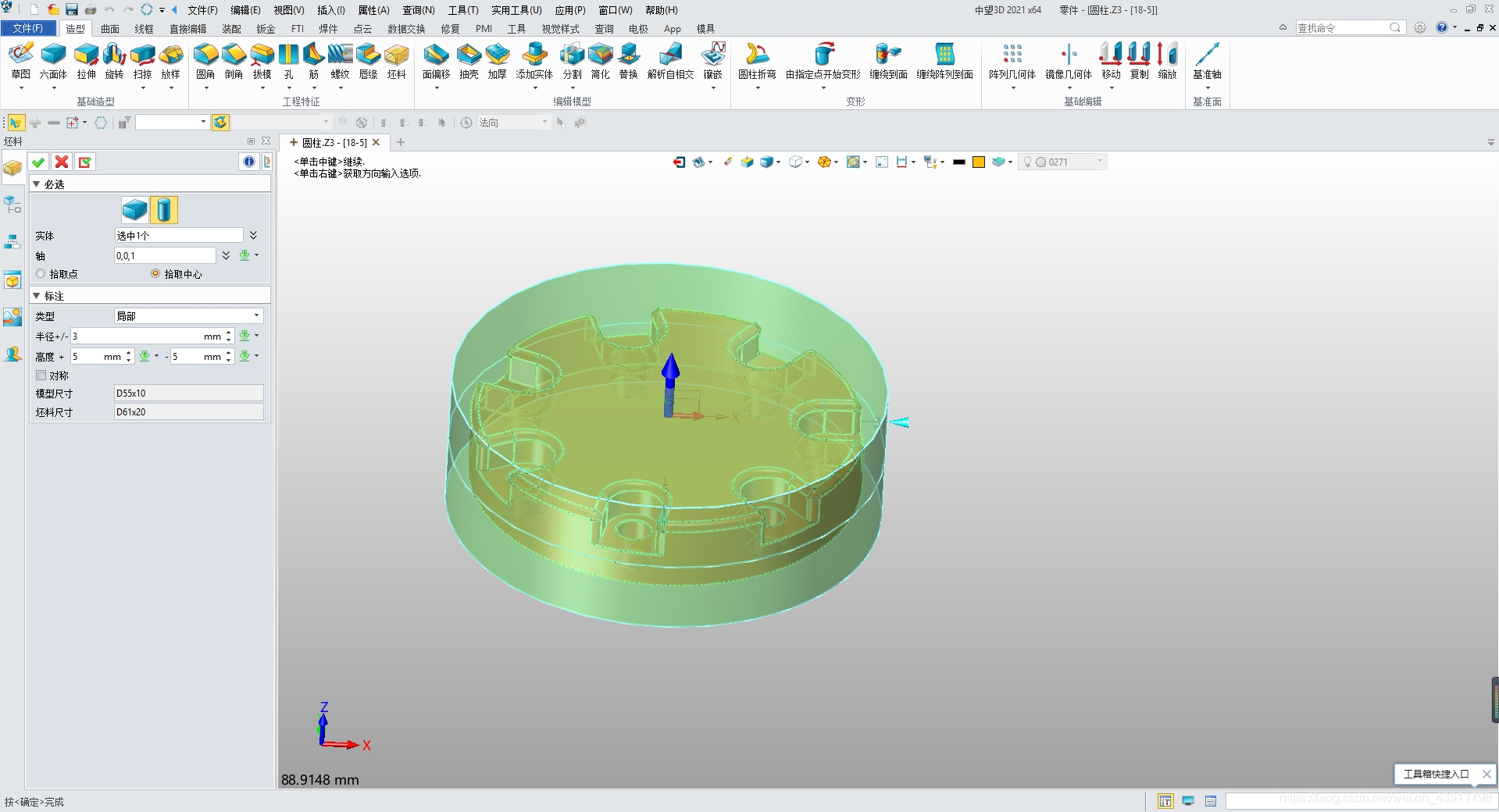The height and width of the screenshot is (812, 1499).
Task: Collapse the 必选 section
Action: coord(37,184)
